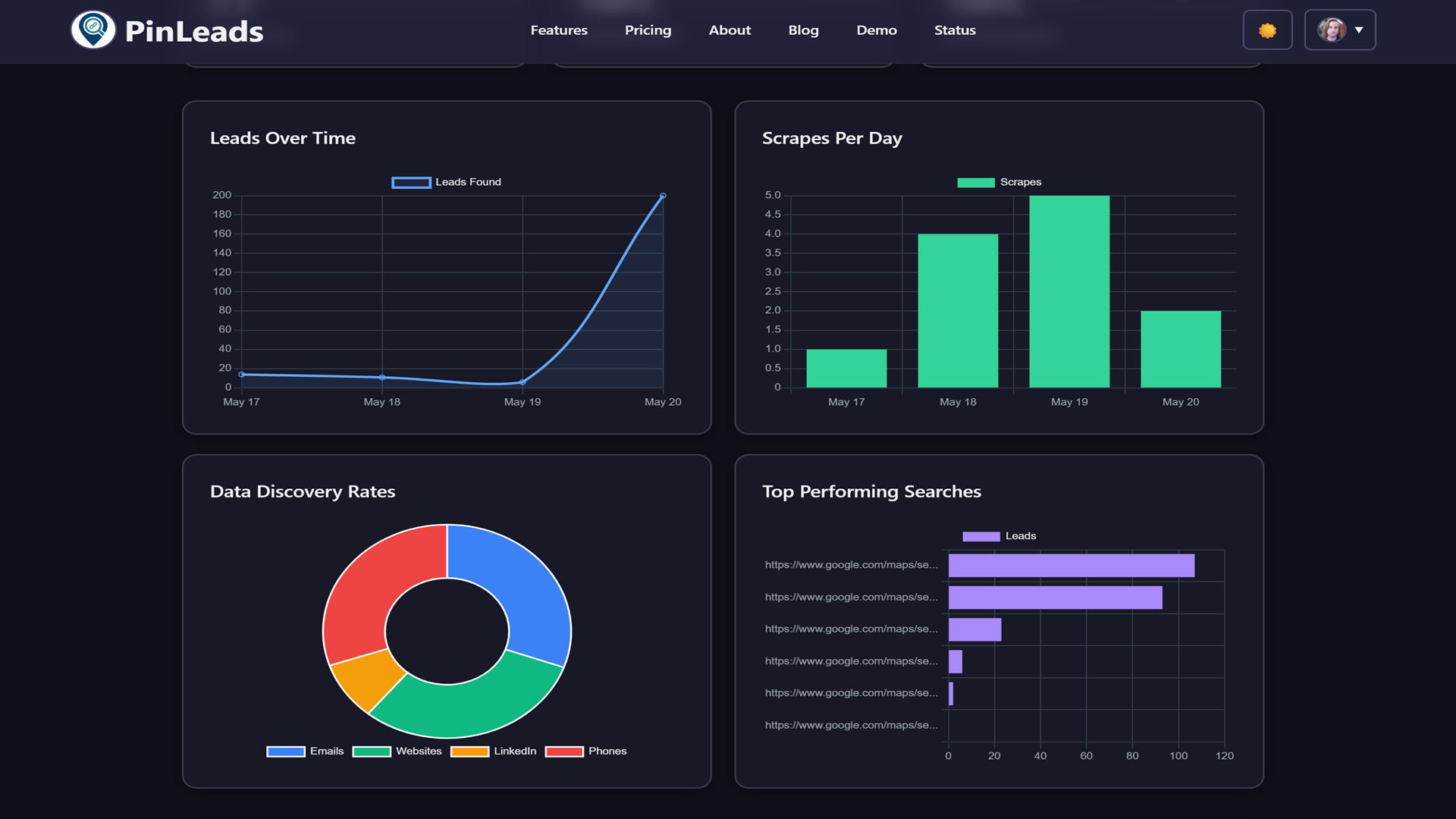Click the tallest May 19 scrapes bar
The height and width of the screenshot is (819, 1456).
coord(1069,292)
